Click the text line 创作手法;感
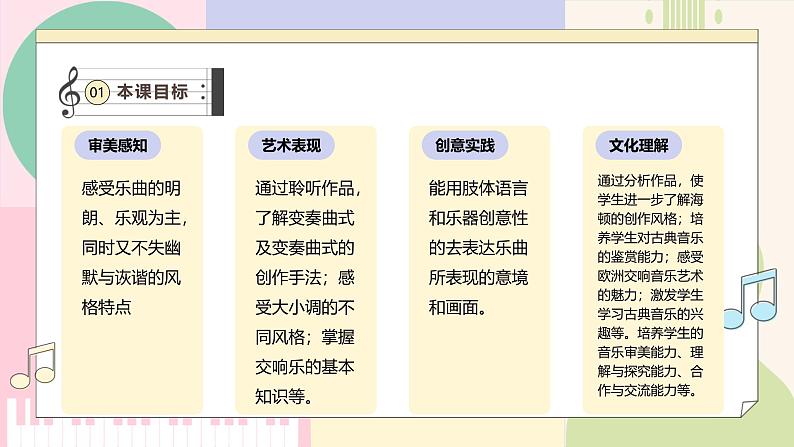Screen dimensions: 794x447 click(x=305, y=277)
